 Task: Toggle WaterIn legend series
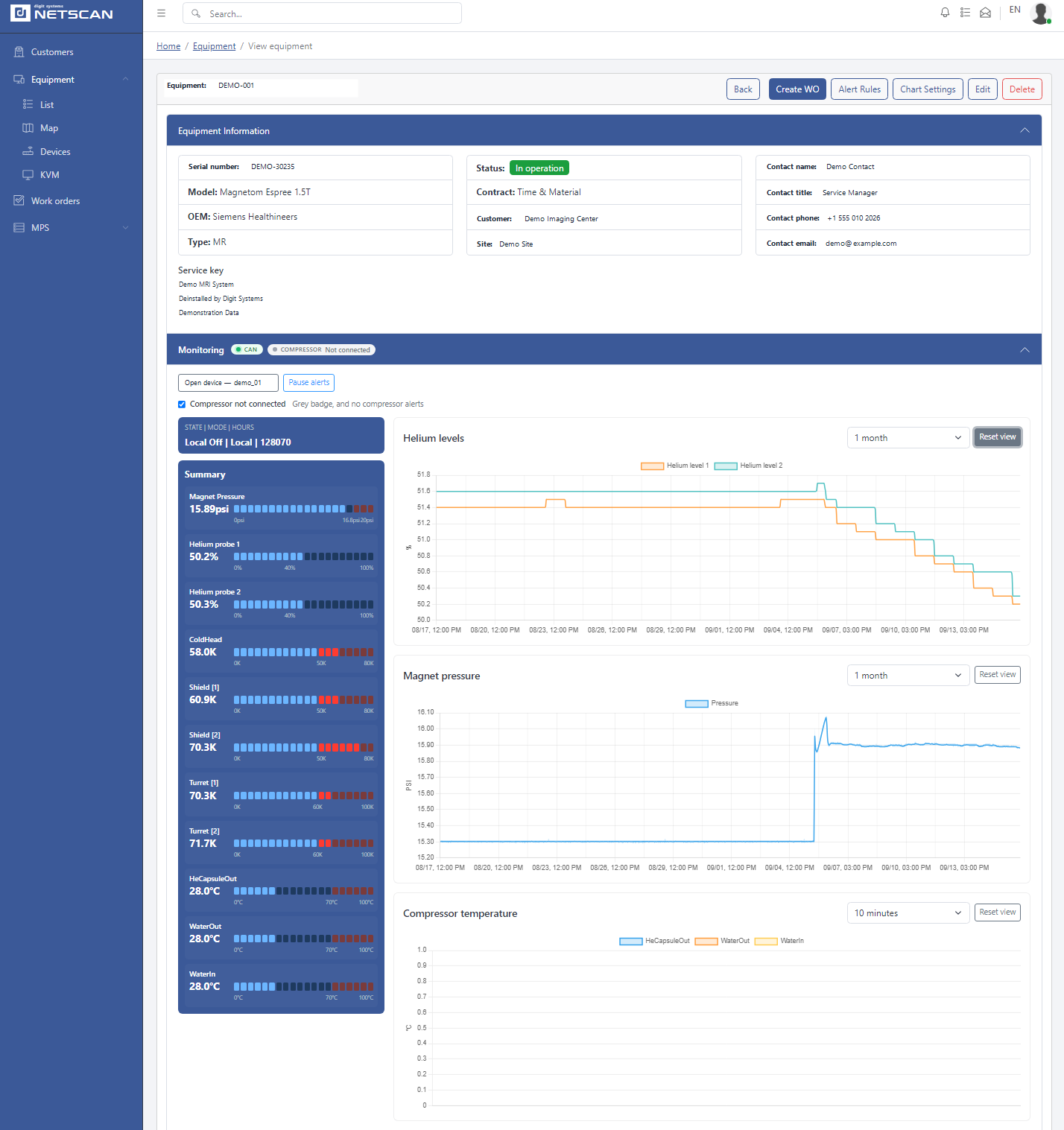779,941
